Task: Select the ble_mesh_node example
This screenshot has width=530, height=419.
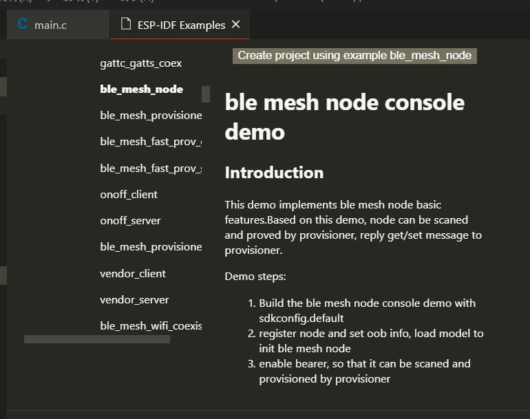Action: 141,89
